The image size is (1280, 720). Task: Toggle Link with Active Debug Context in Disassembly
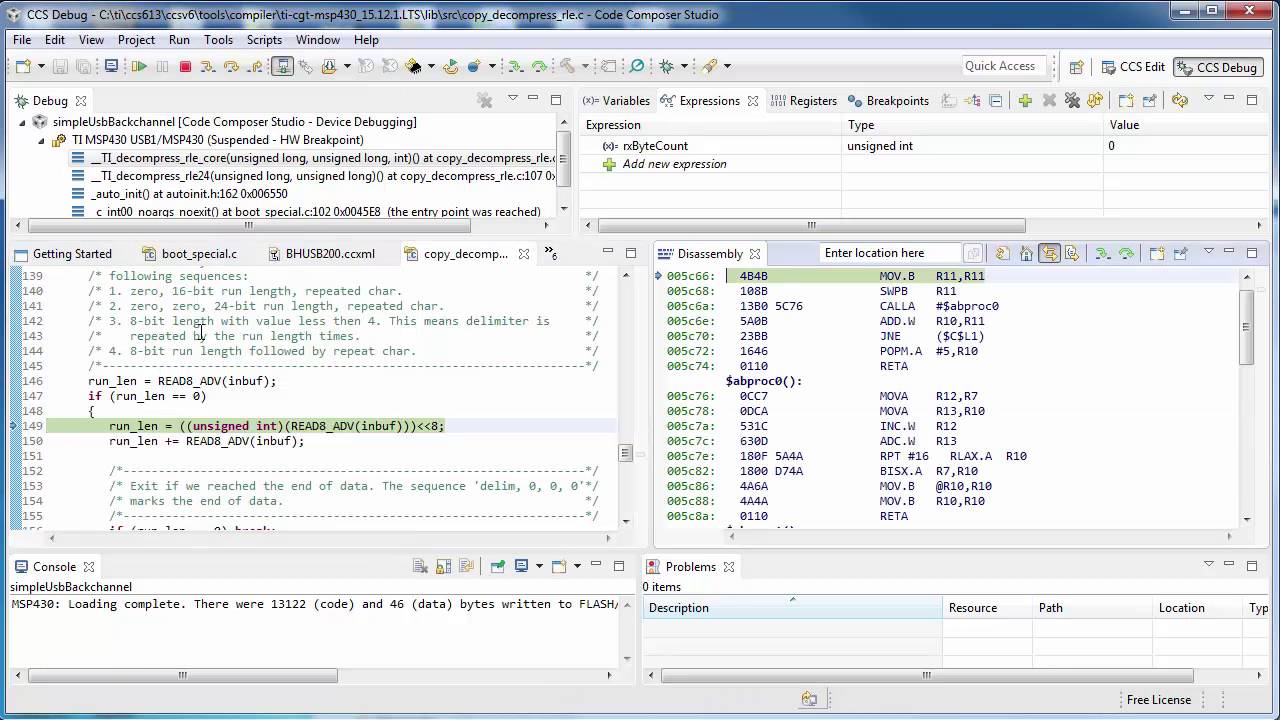coord(1049,254)
